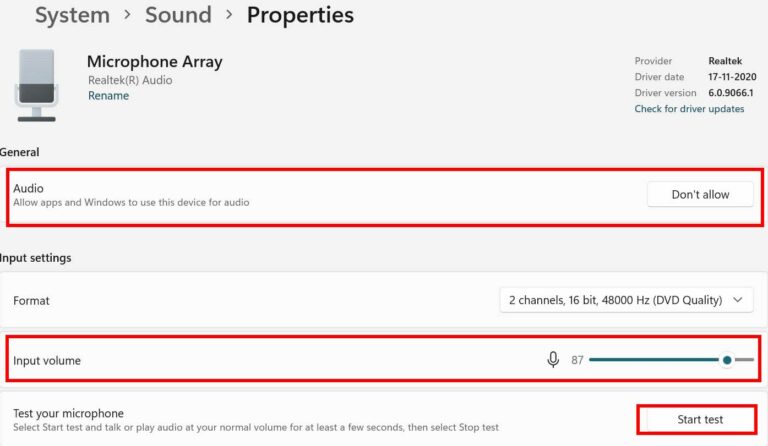Click the input volume value 87
The width and height of the screenshot is (768, 446).
[577, 360]
